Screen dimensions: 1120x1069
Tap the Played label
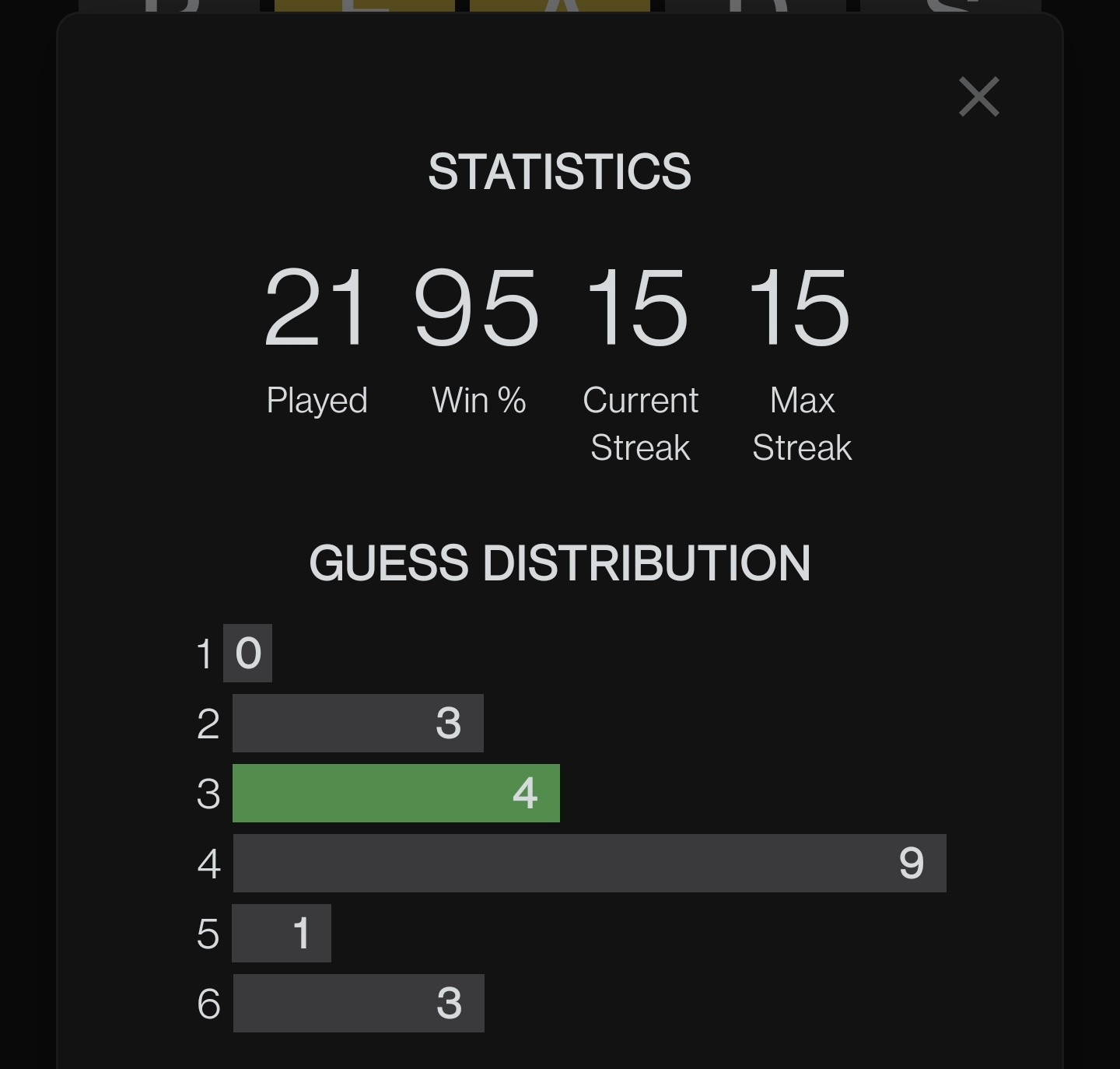pos(317,401)
